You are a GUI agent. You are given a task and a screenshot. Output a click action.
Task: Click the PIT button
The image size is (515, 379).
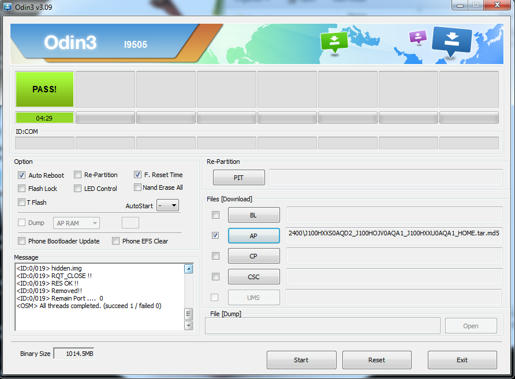coord(239,177)
